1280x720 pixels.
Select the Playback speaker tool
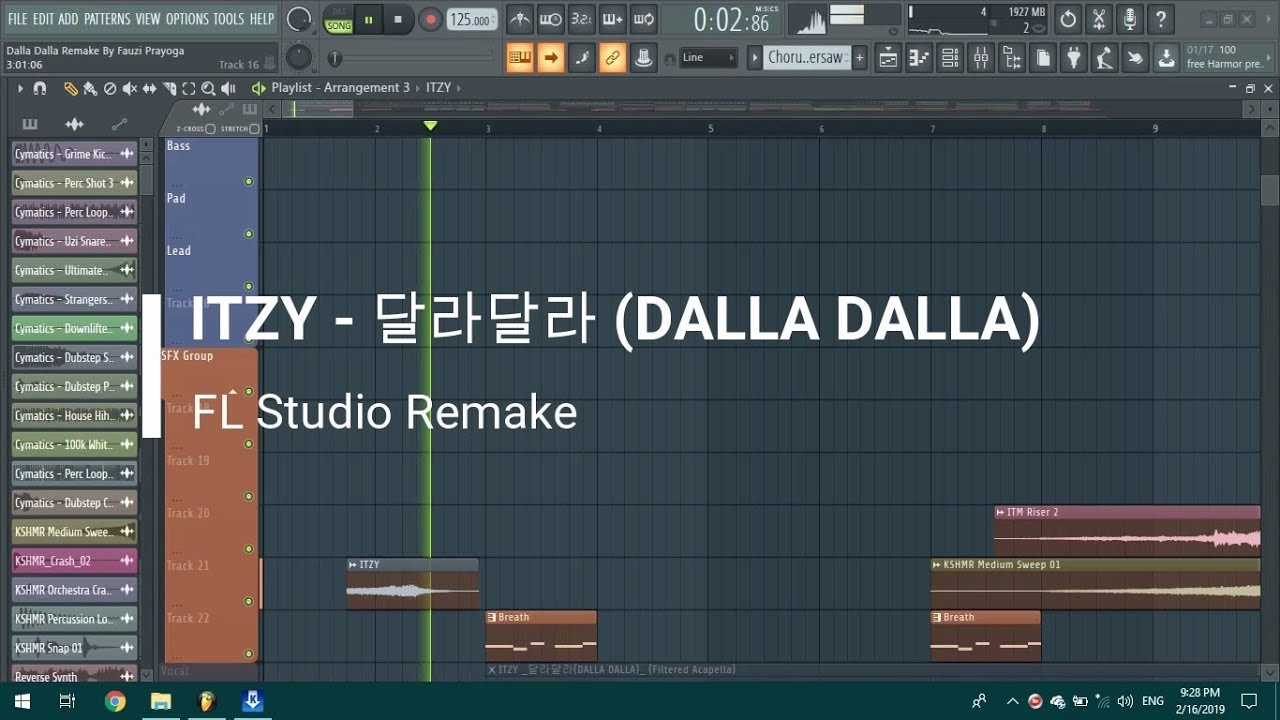[227, 88]
